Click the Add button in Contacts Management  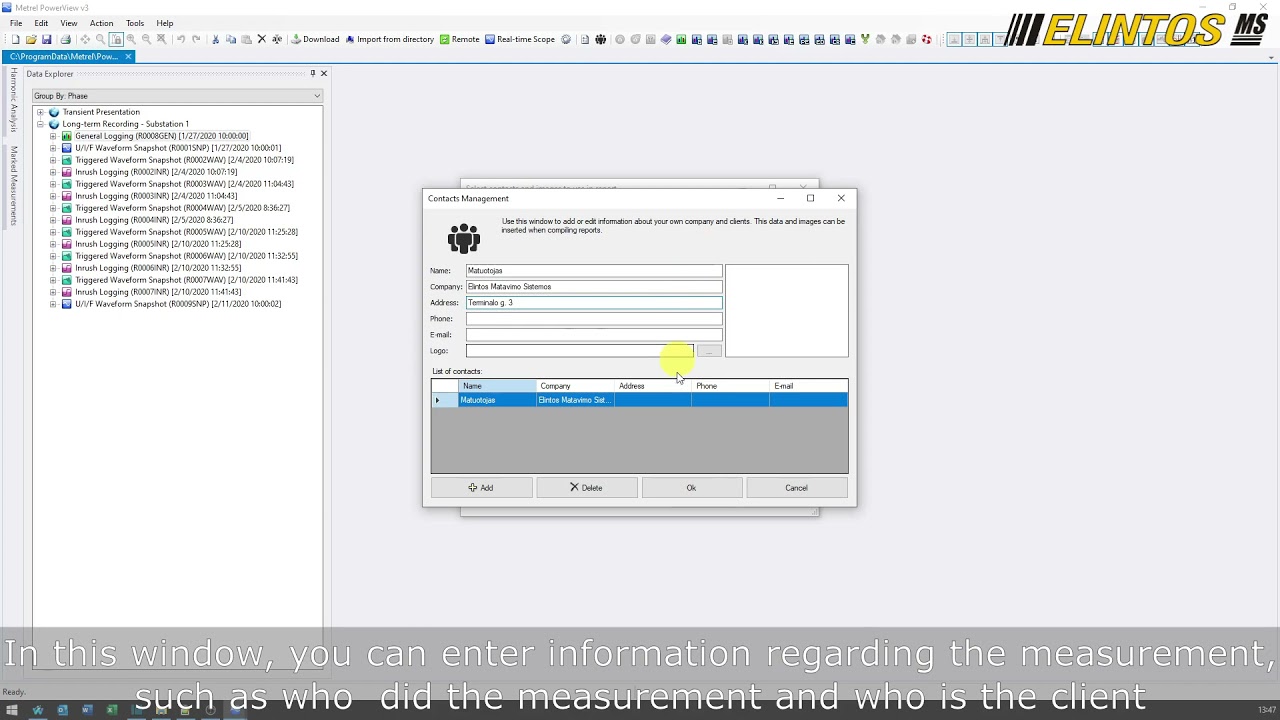click(481, 488)
